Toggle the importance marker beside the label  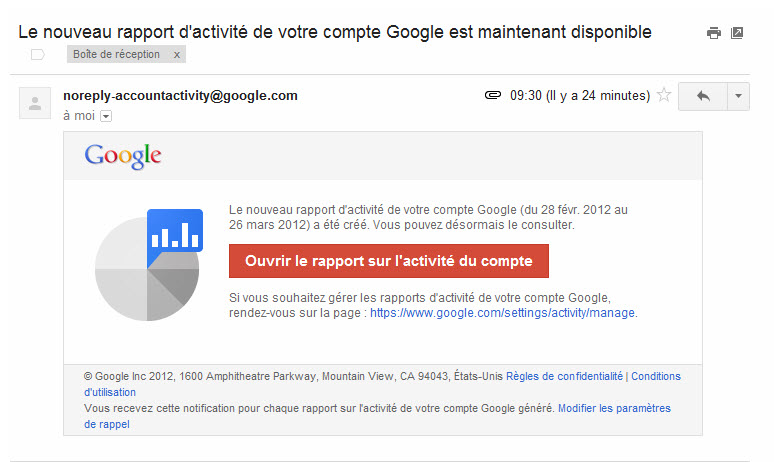pos(38,54)
